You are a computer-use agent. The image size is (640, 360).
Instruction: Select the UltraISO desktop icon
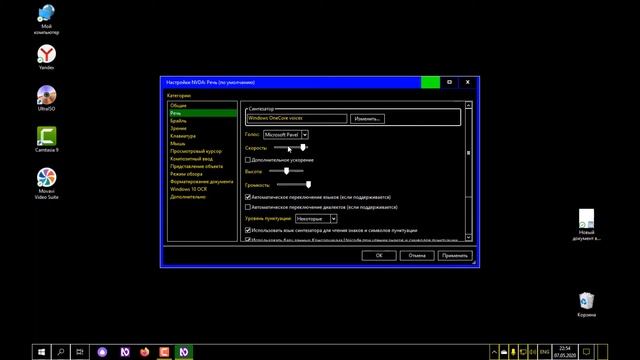pos(46,98)
